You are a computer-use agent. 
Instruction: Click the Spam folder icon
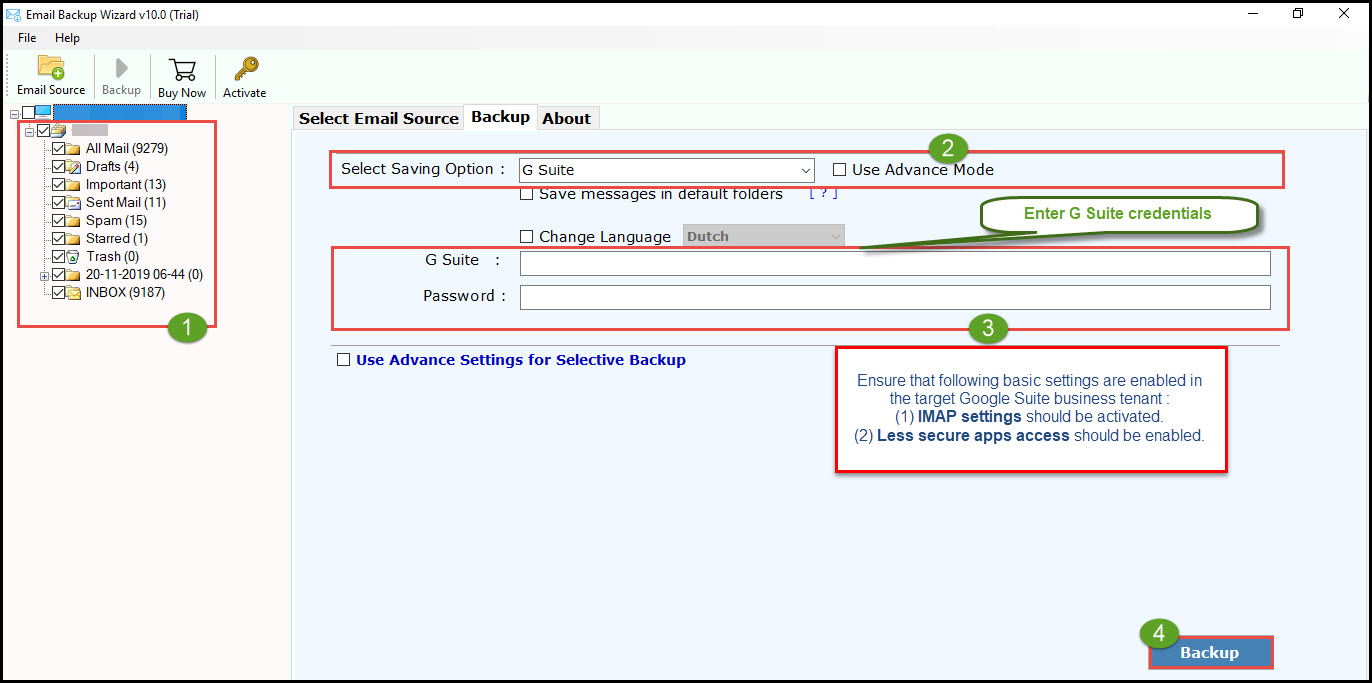74,221
